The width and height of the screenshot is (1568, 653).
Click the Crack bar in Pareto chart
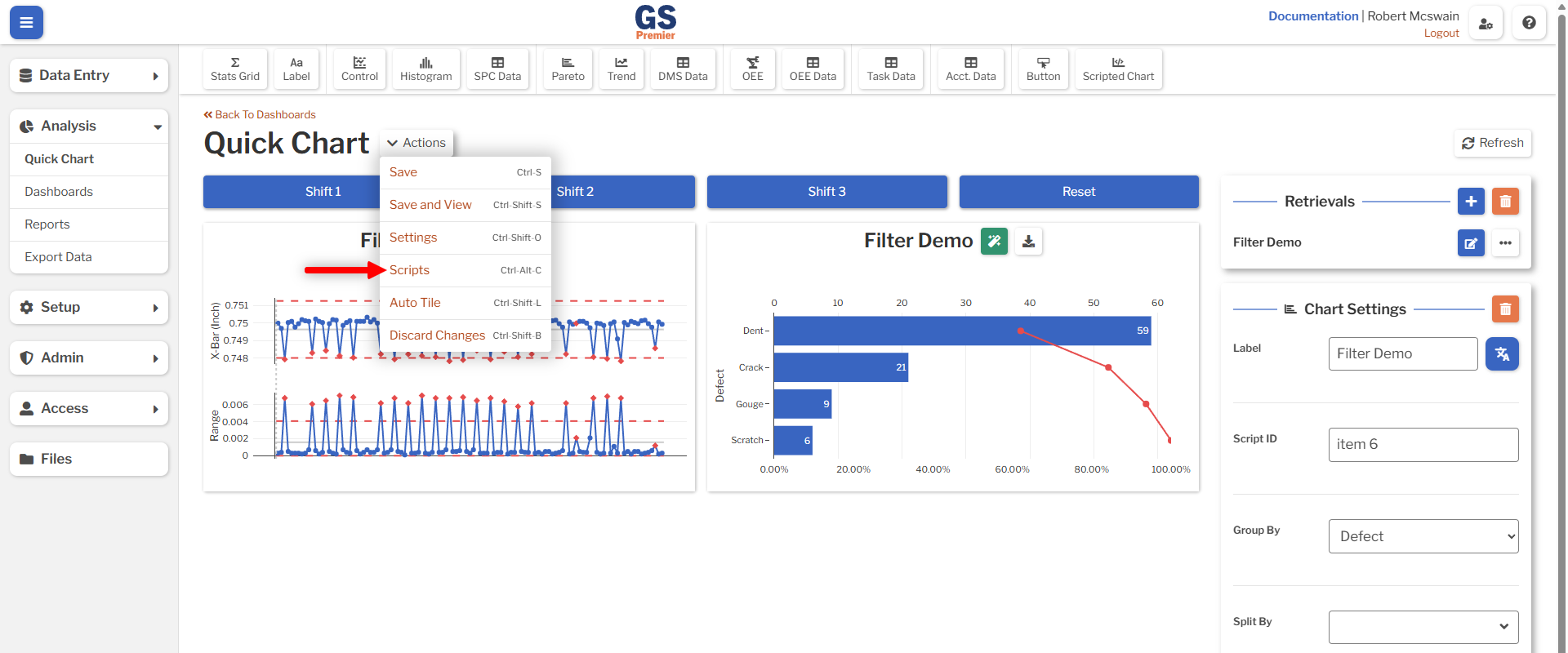click(840, 367)
